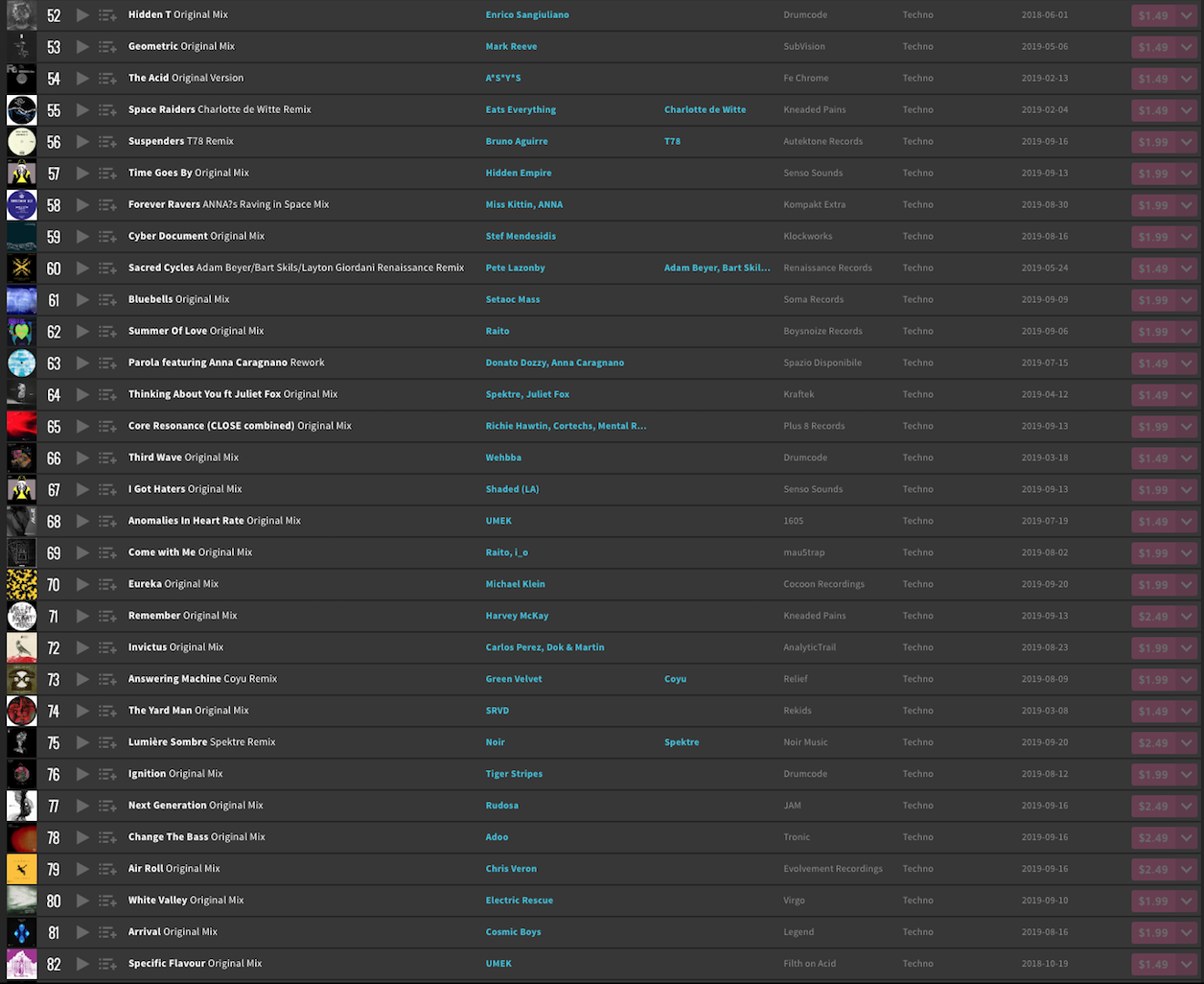Play Bluebells Original Mix
The height and width of the screenshot is (984, 1204).
click(82, 300)
